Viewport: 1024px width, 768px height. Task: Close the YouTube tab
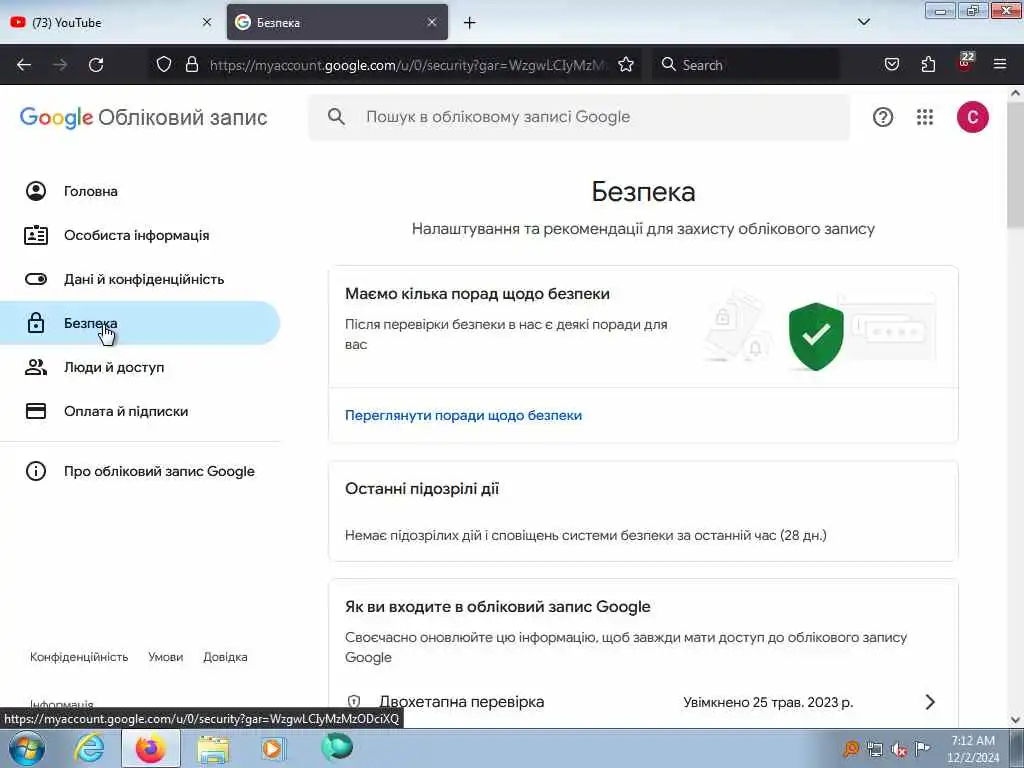click(207, 22)
